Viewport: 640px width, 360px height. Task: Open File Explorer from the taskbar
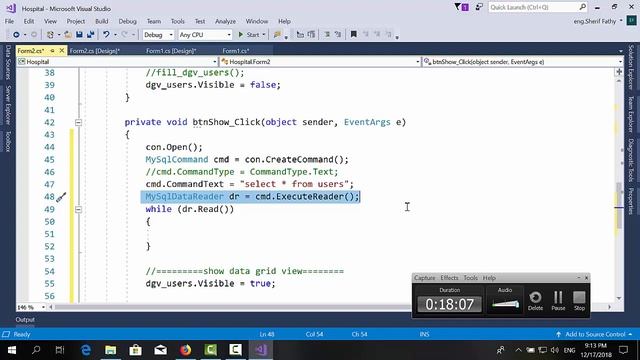pos(111,350)
